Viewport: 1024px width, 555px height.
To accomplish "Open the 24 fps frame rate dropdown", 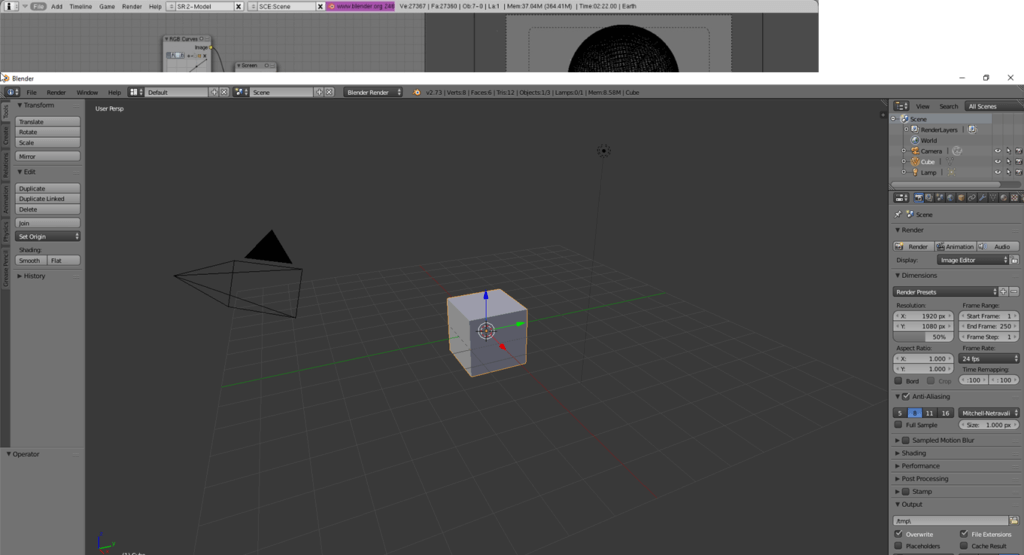I will [x=989, y=358].
